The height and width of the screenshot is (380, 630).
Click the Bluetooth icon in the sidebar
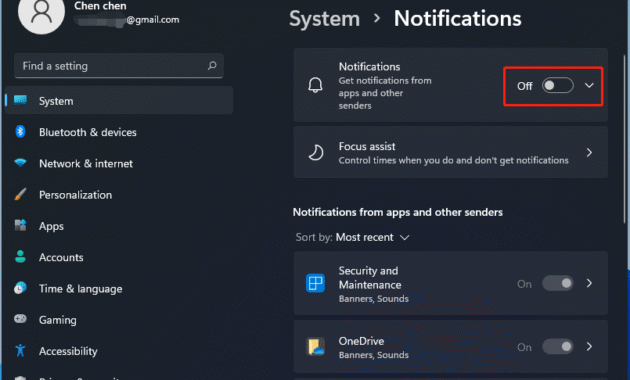(x=20, y=131)
